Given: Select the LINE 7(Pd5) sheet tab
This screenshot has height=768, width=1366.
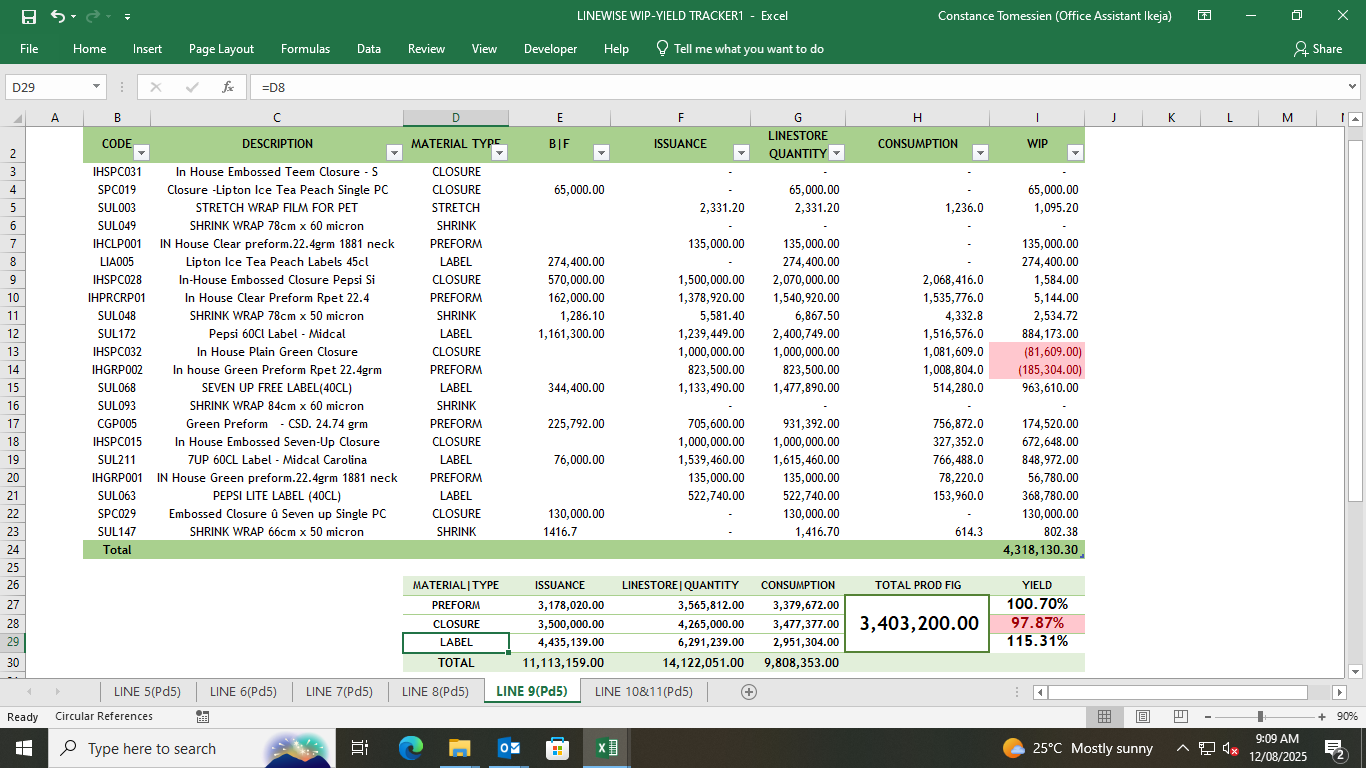Looking at the screenshot, I should tap(338, 690).
